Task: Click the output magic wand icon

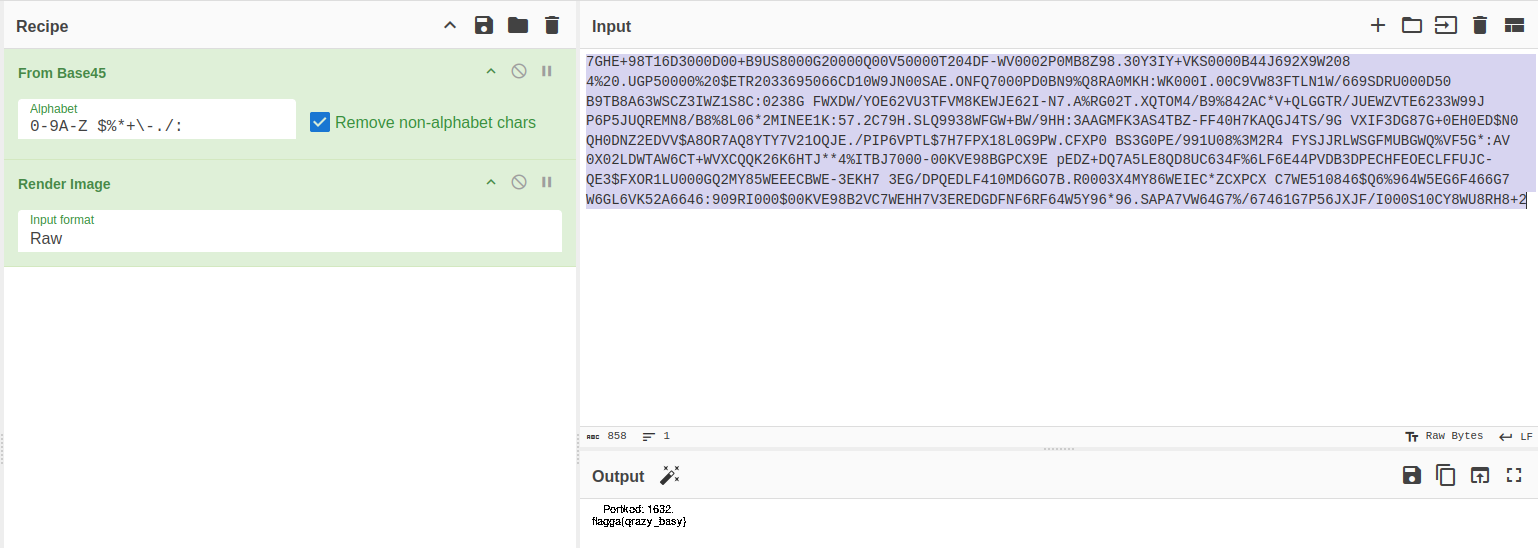Action: point(669,475)
